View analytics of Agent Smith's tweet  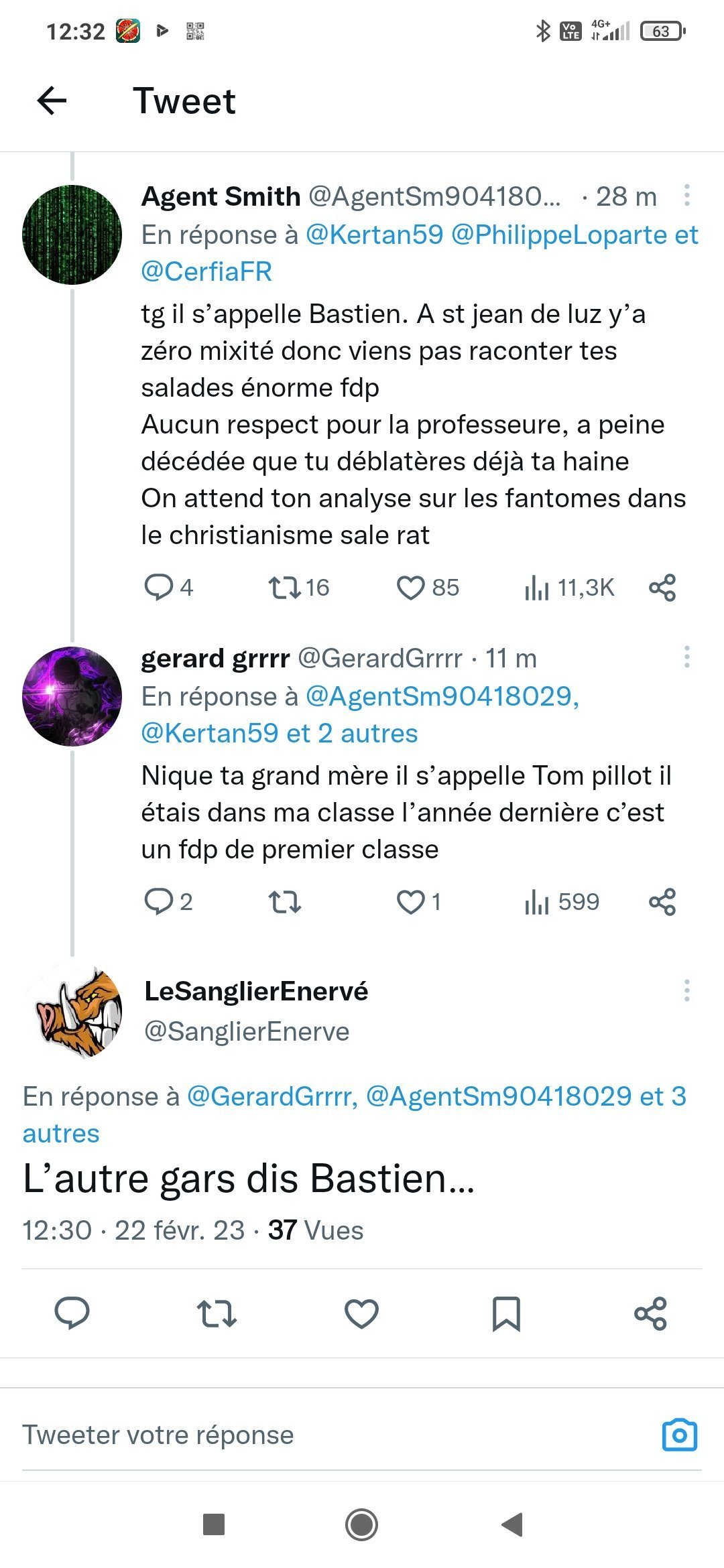click(537, 588)
